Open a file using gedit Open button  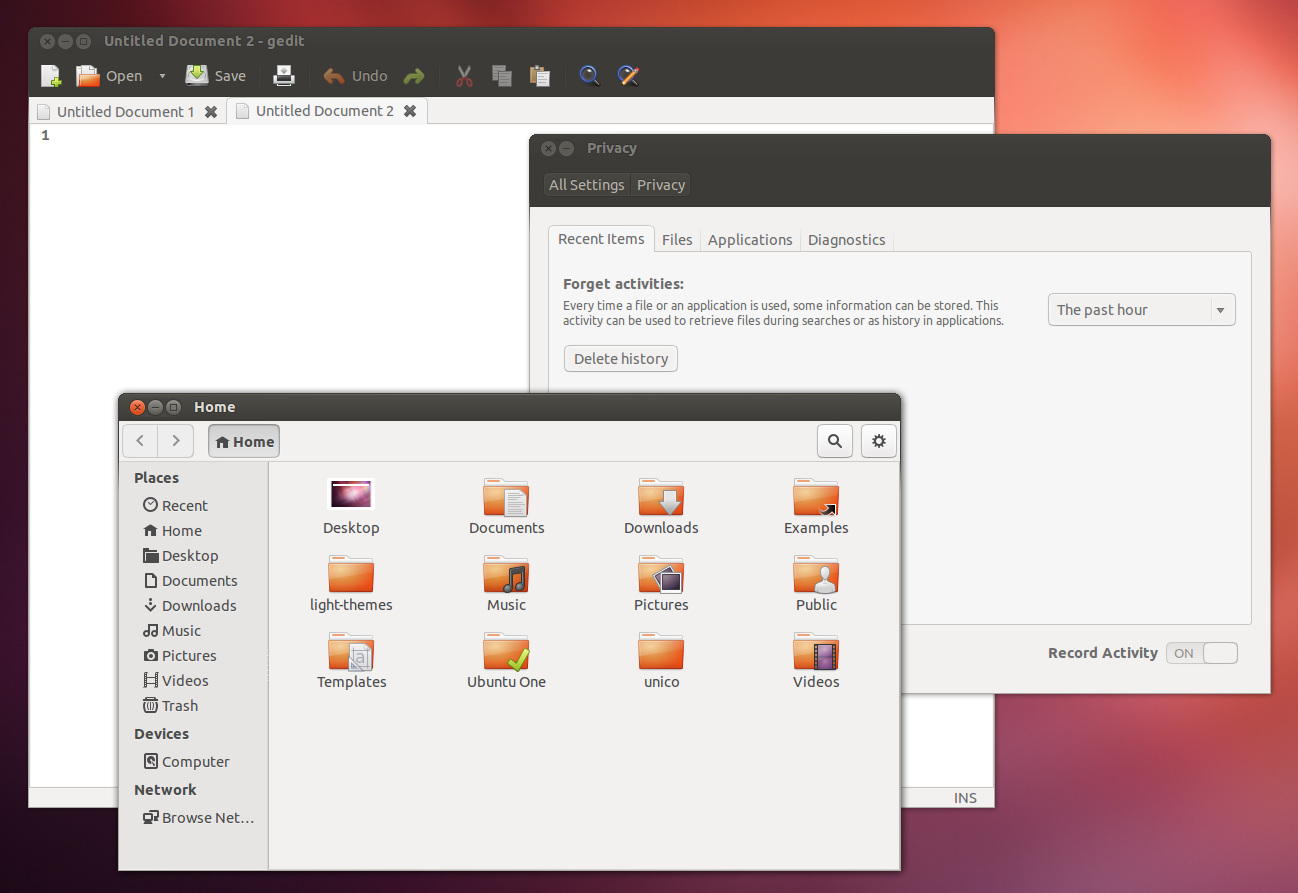(110, 76)
